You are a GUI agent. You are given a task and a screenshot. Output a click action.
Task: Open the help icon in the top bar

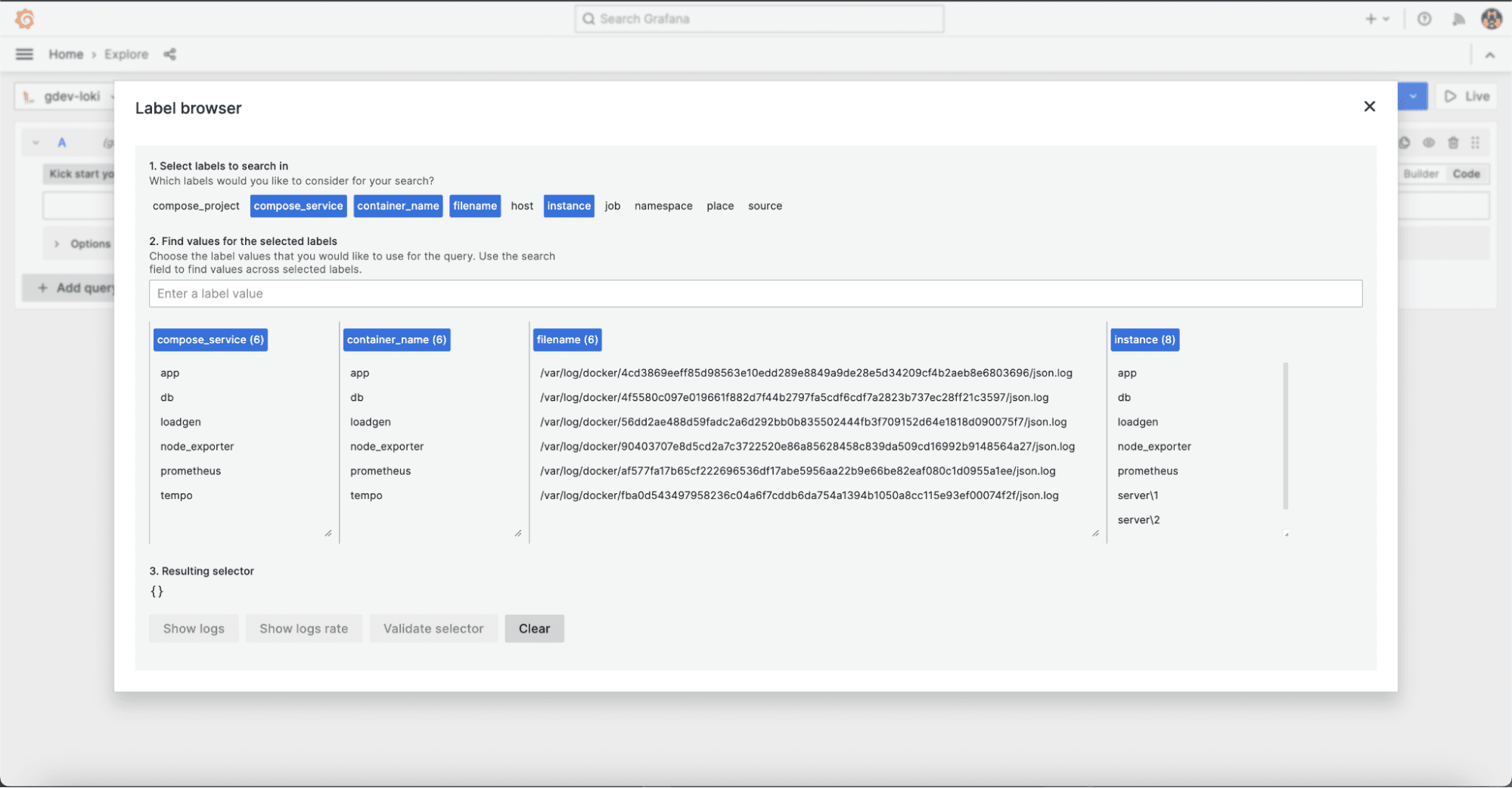click(1424, 18)
